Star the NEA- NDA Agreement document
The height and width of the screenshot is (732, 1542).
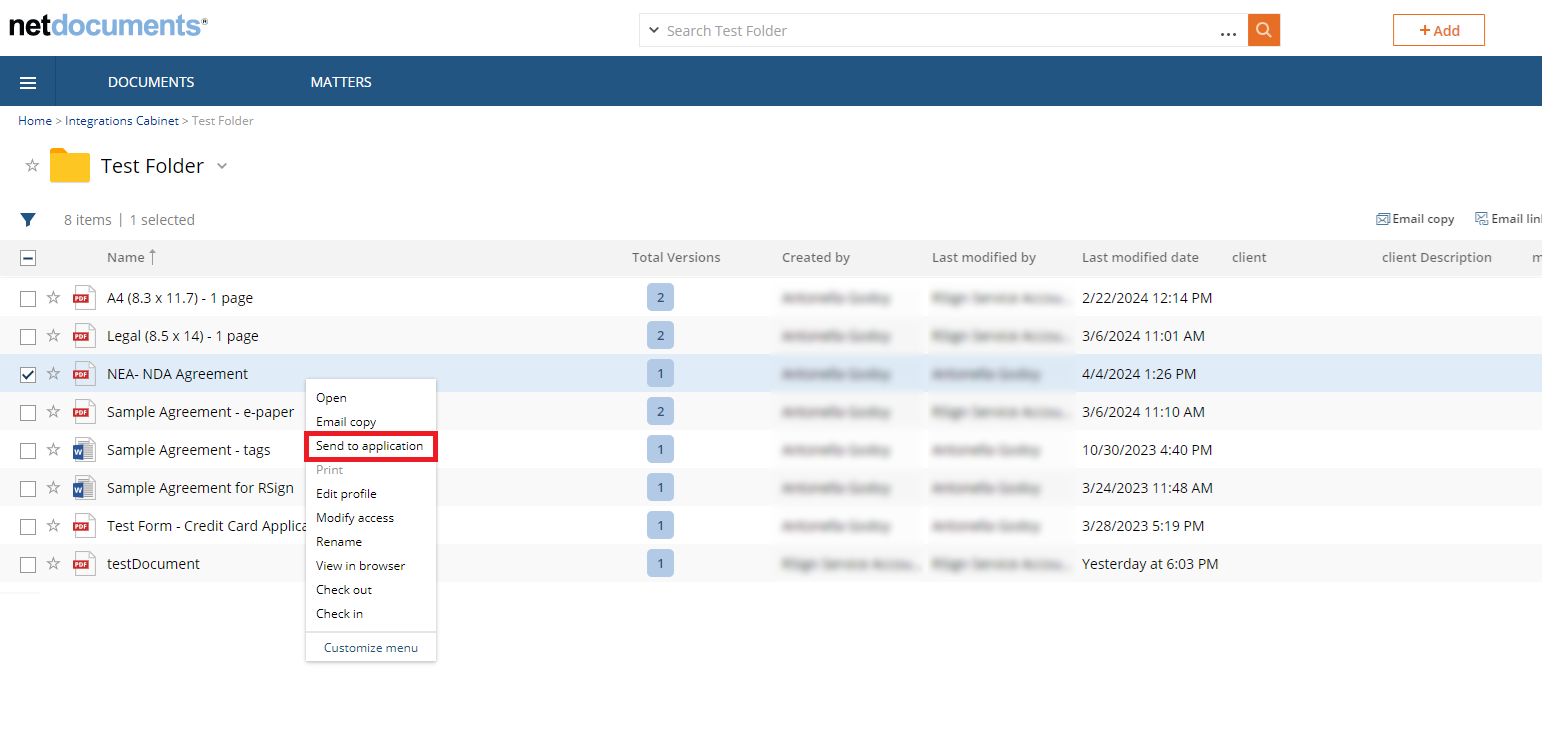[54, 374]
